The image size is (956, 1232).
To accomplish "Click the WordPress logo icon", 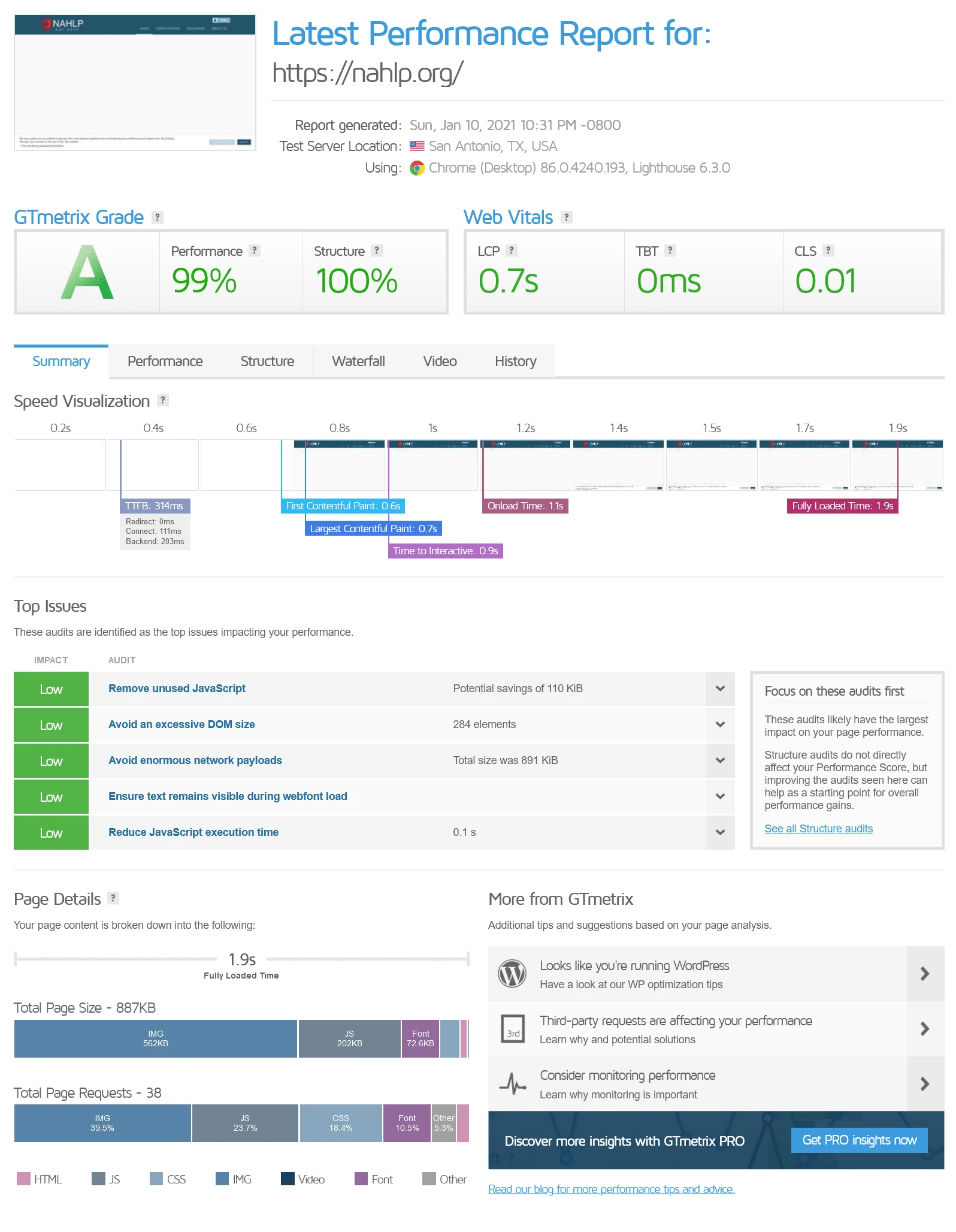I will pyautogui.click(x=512, y=974).
